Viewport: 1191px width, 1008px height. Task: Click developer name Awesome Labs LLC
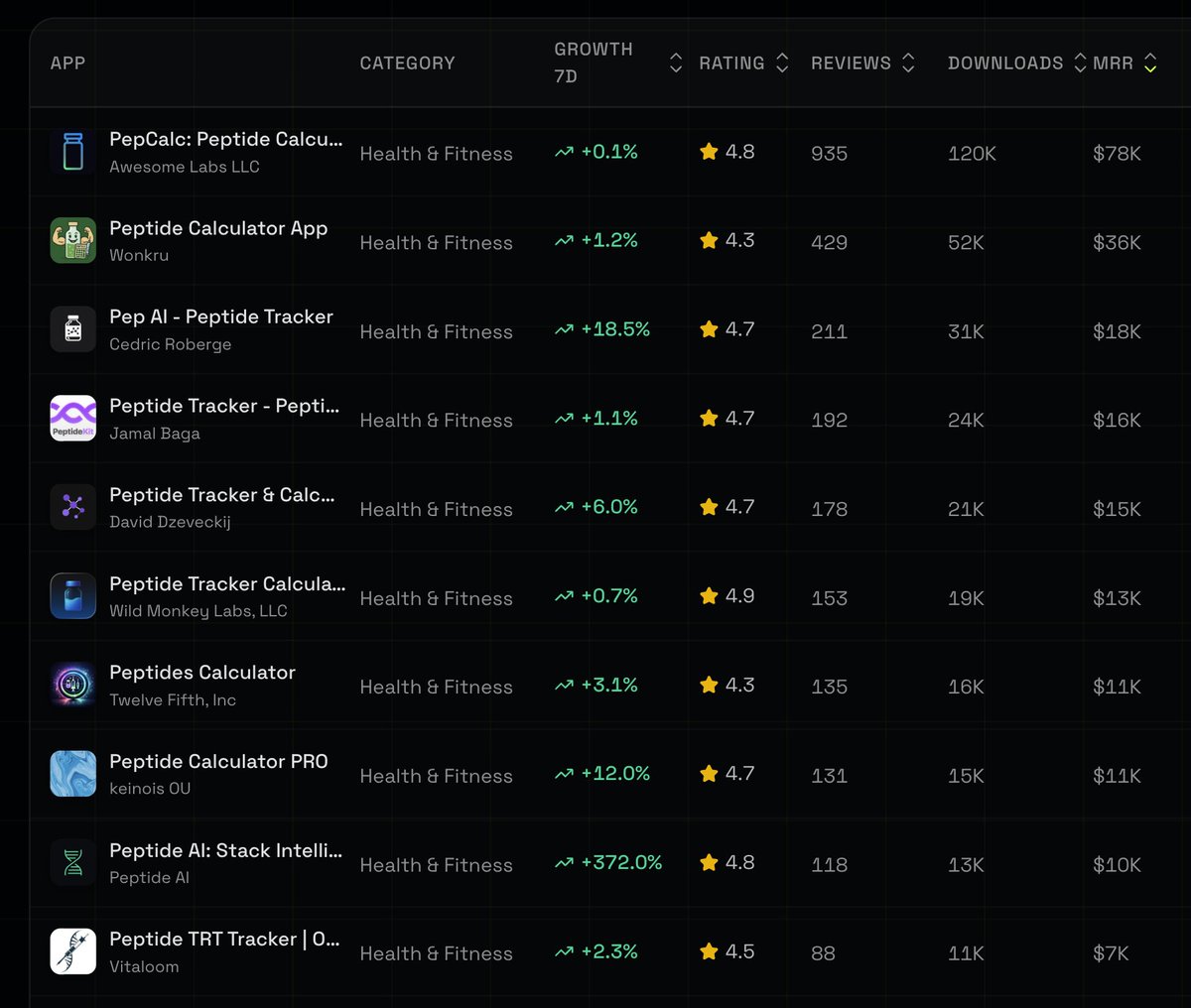185,167
